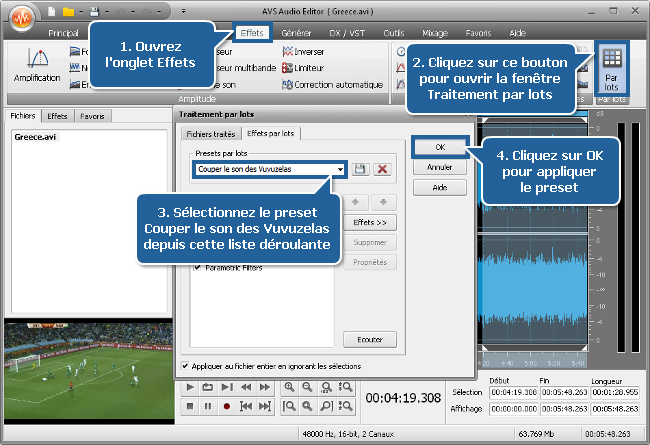Switch to Effets par lots tab
Viewport: 650px width, 445px height.
[x=270, y=133]
